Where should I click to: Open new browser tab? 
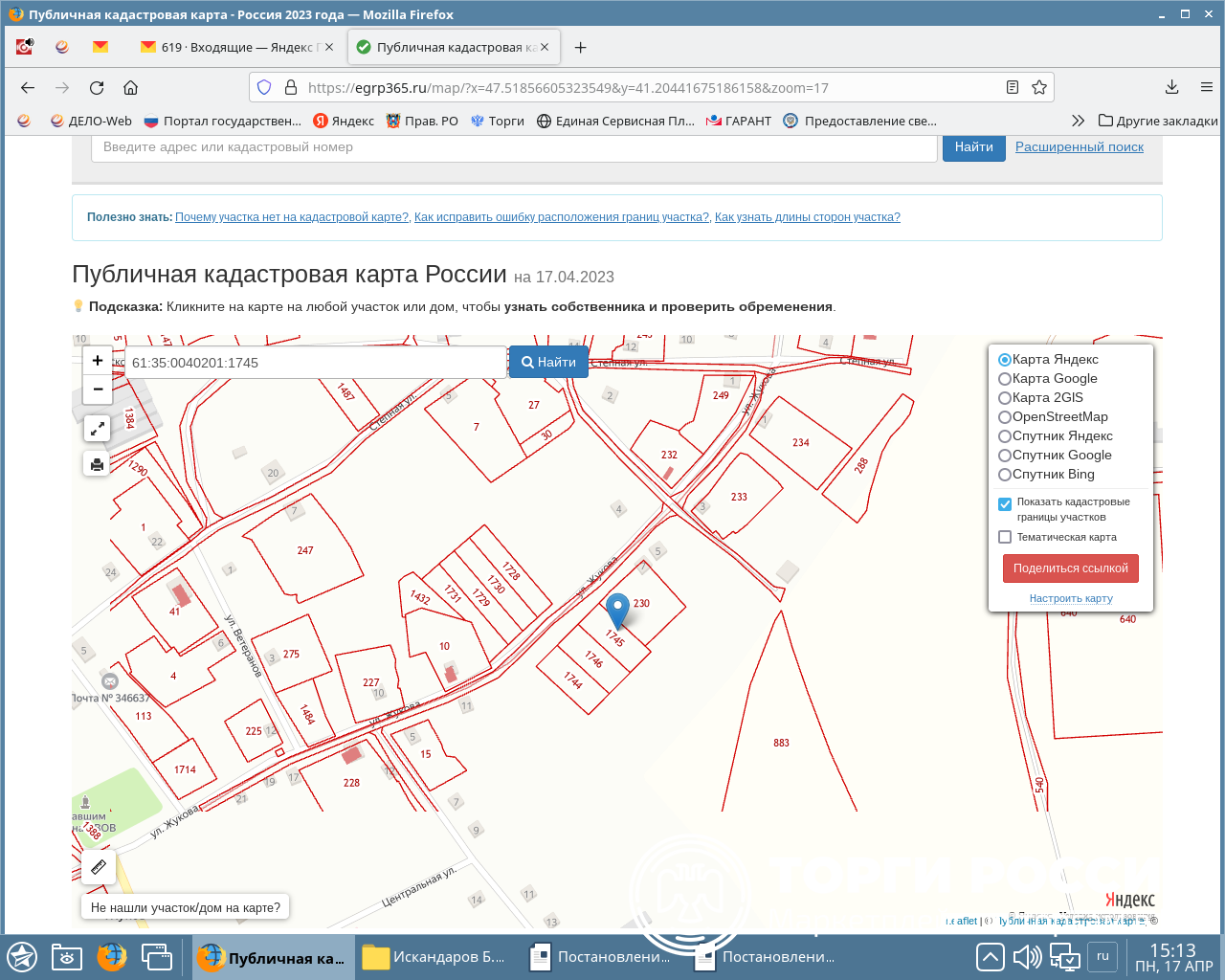tap(580, 47)
